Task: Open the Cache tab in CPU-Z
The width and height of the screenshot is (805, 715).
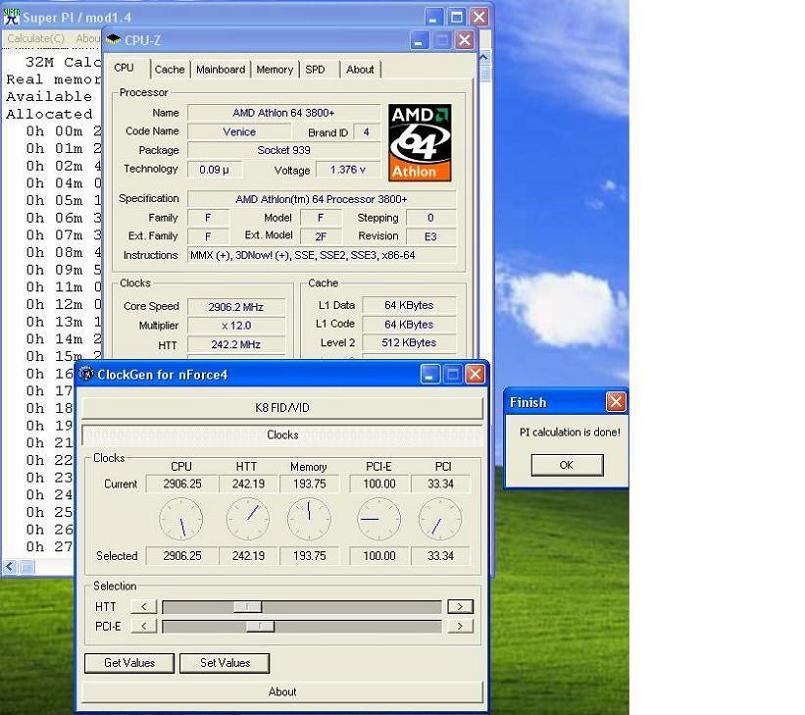Action: pos(169,69)
